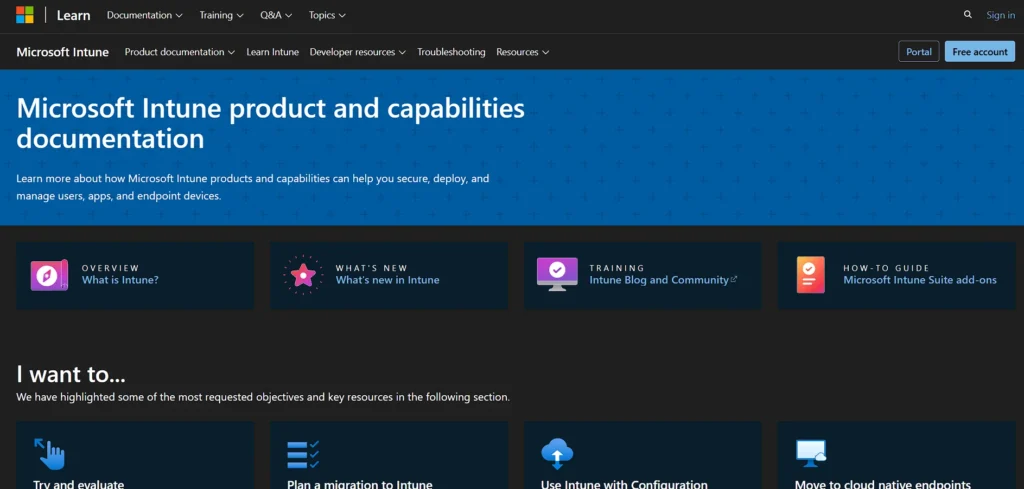Click Use Intune with Configuration title
Viewport: 1024px width, 489px height.
coord(624,484)
